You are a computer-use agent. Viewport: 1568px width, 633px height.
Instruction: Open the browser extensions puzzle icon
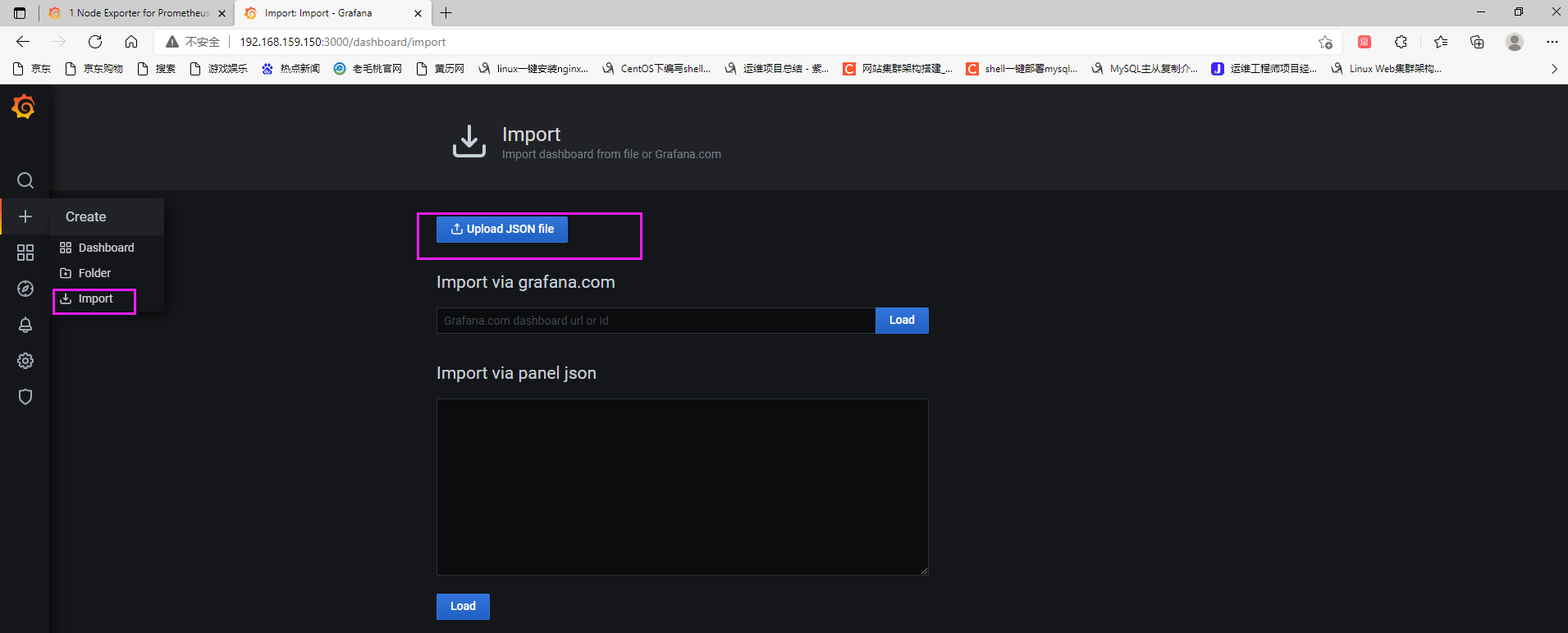(x=1401, y=42)
